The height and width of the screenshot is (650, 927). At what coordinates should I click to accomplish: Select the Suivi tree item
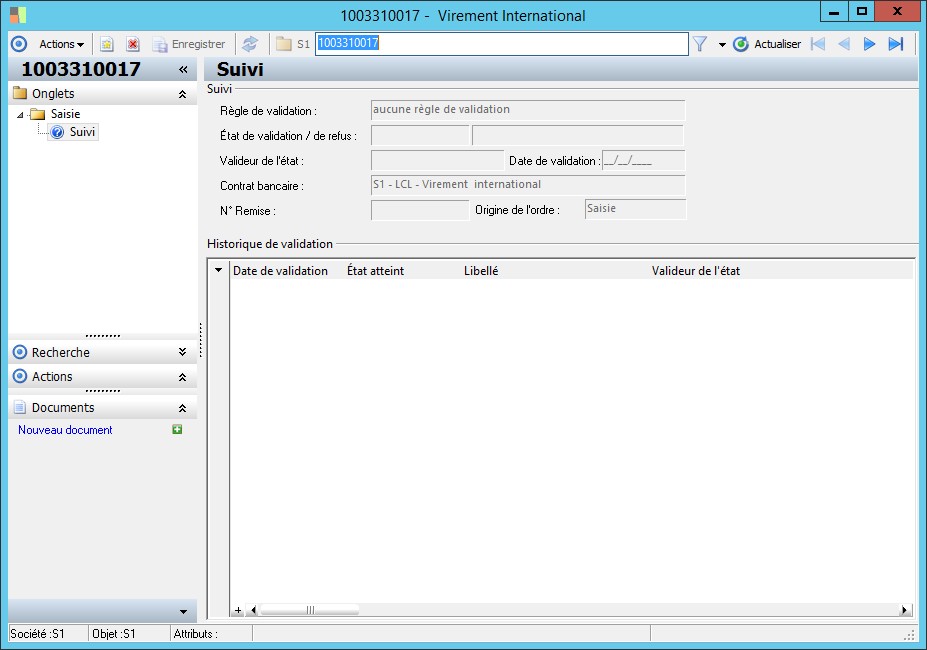[x=82, y=132]
